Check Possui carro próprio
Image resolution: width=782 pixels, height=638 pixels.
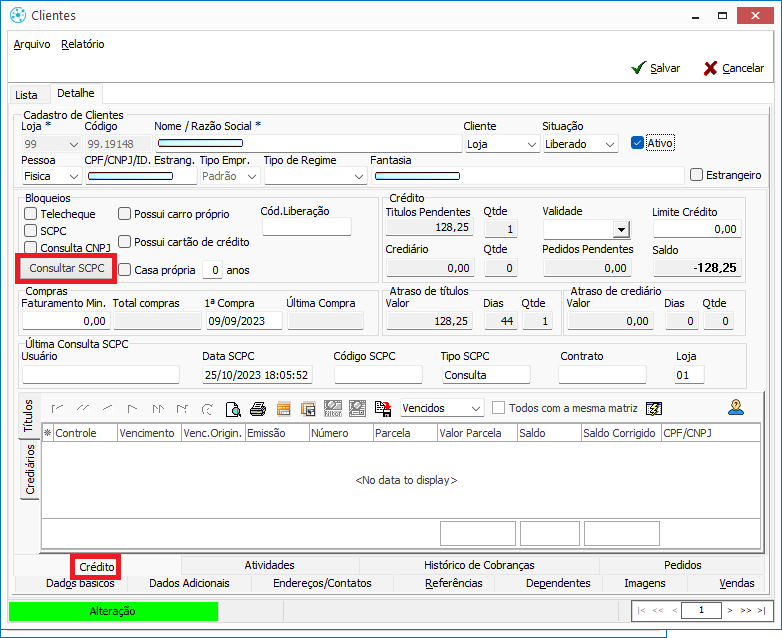coord(124,213)
